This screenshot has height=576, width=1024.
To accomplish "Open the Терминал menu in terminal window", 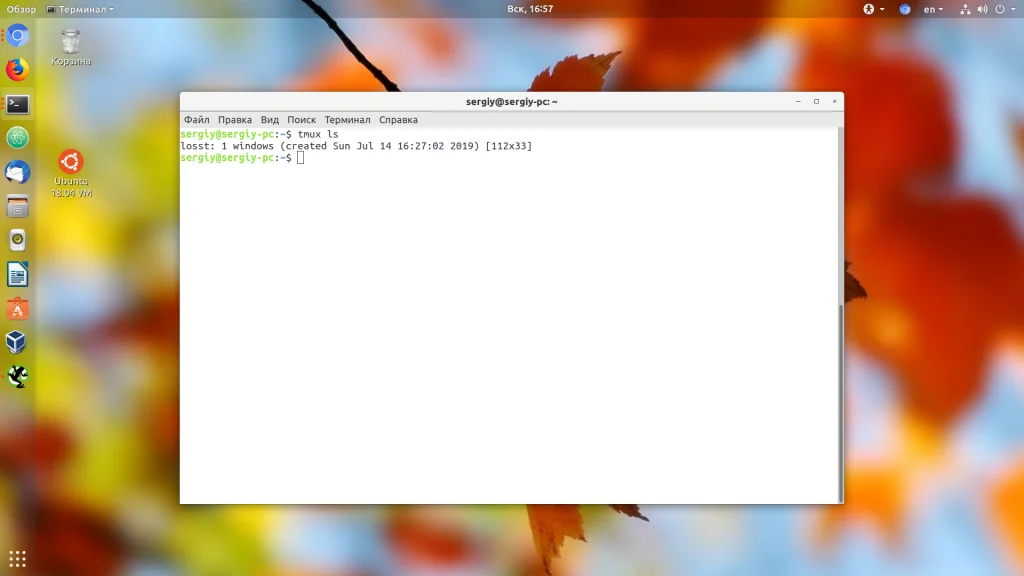I will [x=347, y=120].
